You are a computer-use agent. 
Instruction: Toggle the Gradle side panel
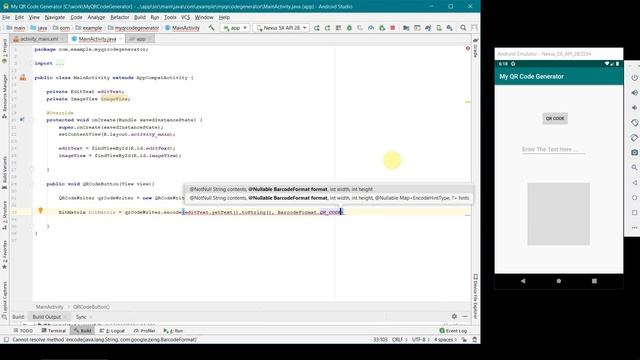[x=476, y=48]
